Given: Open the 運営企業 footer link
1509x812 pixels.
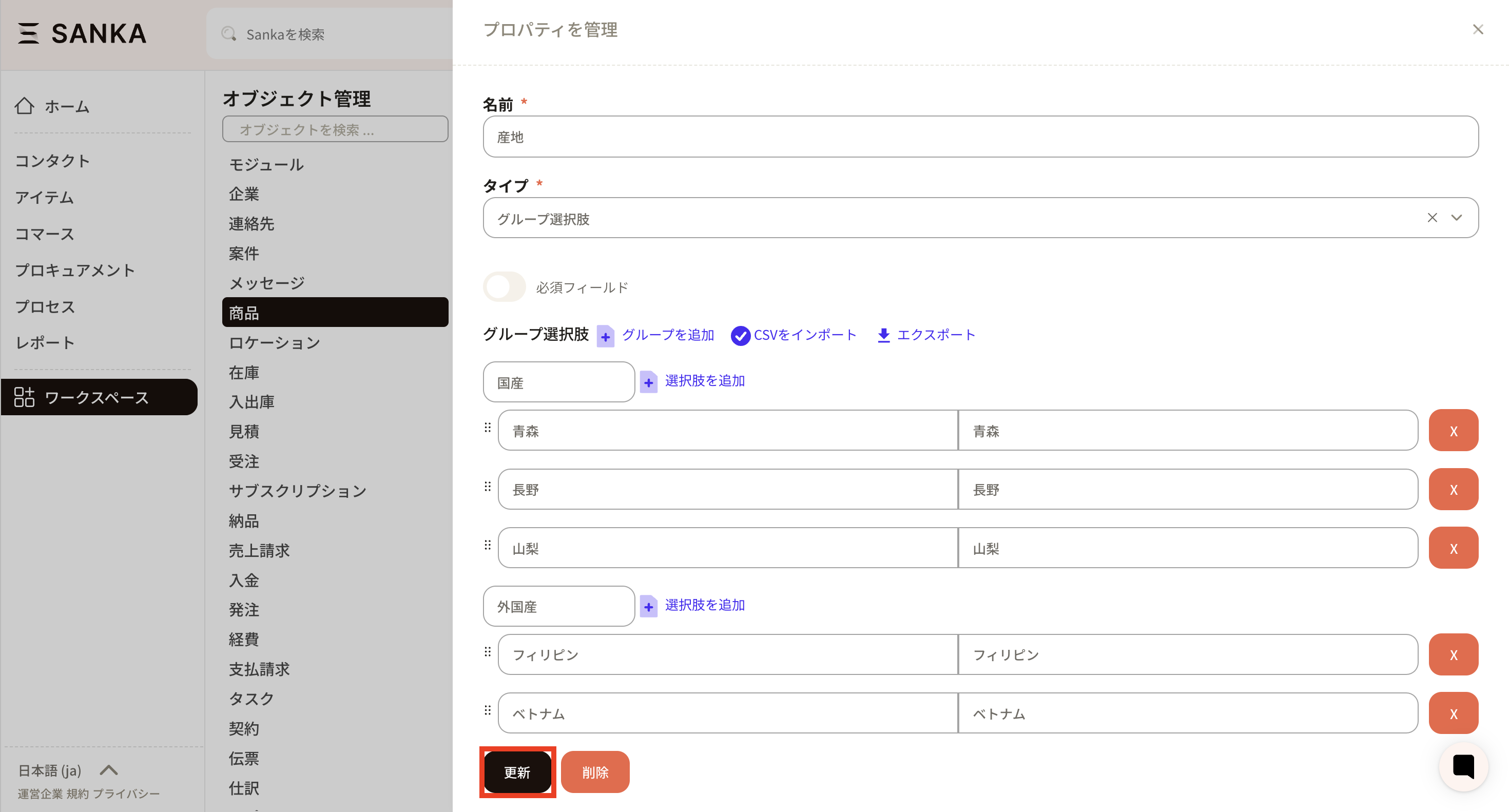Looking at the screenshot, I should click(x=40, y=794).
